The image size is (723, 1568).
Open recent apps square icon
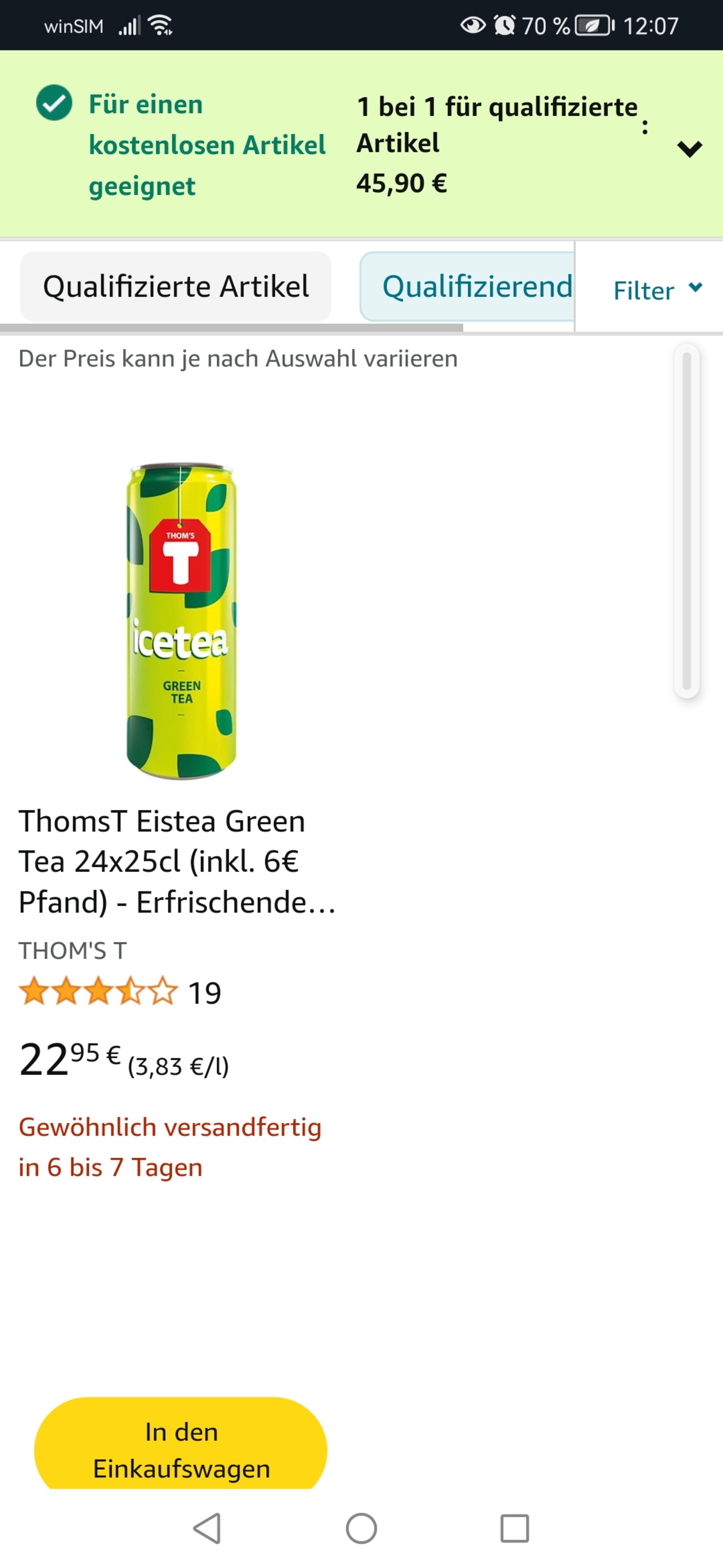tap(515, 1528)
